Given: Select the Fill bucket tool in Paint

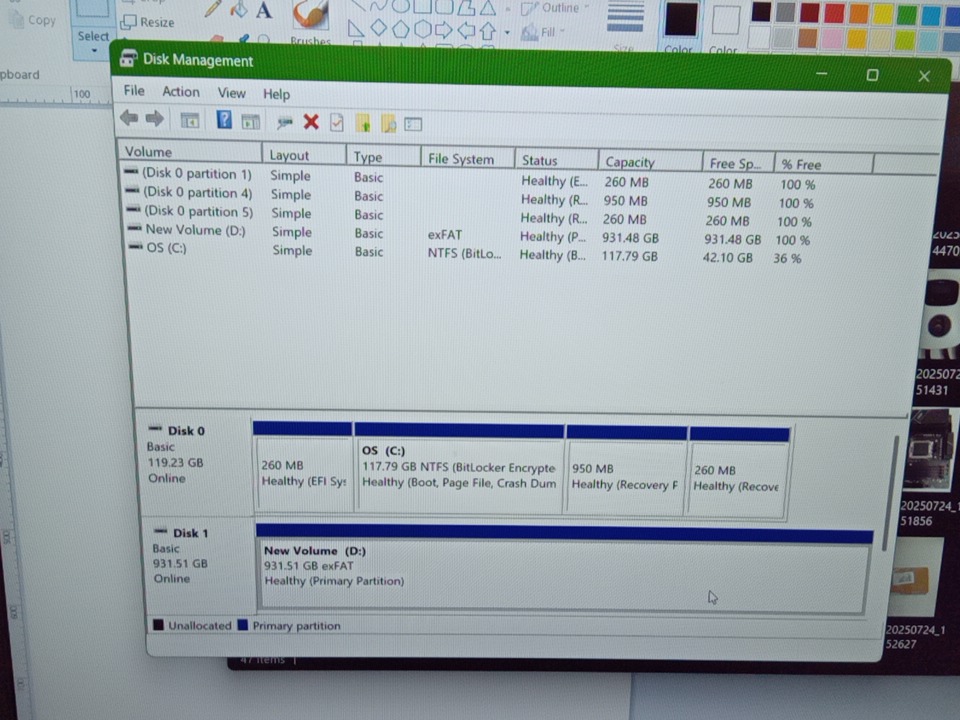Looking at the screenshot, I should (x=239, y=9).
